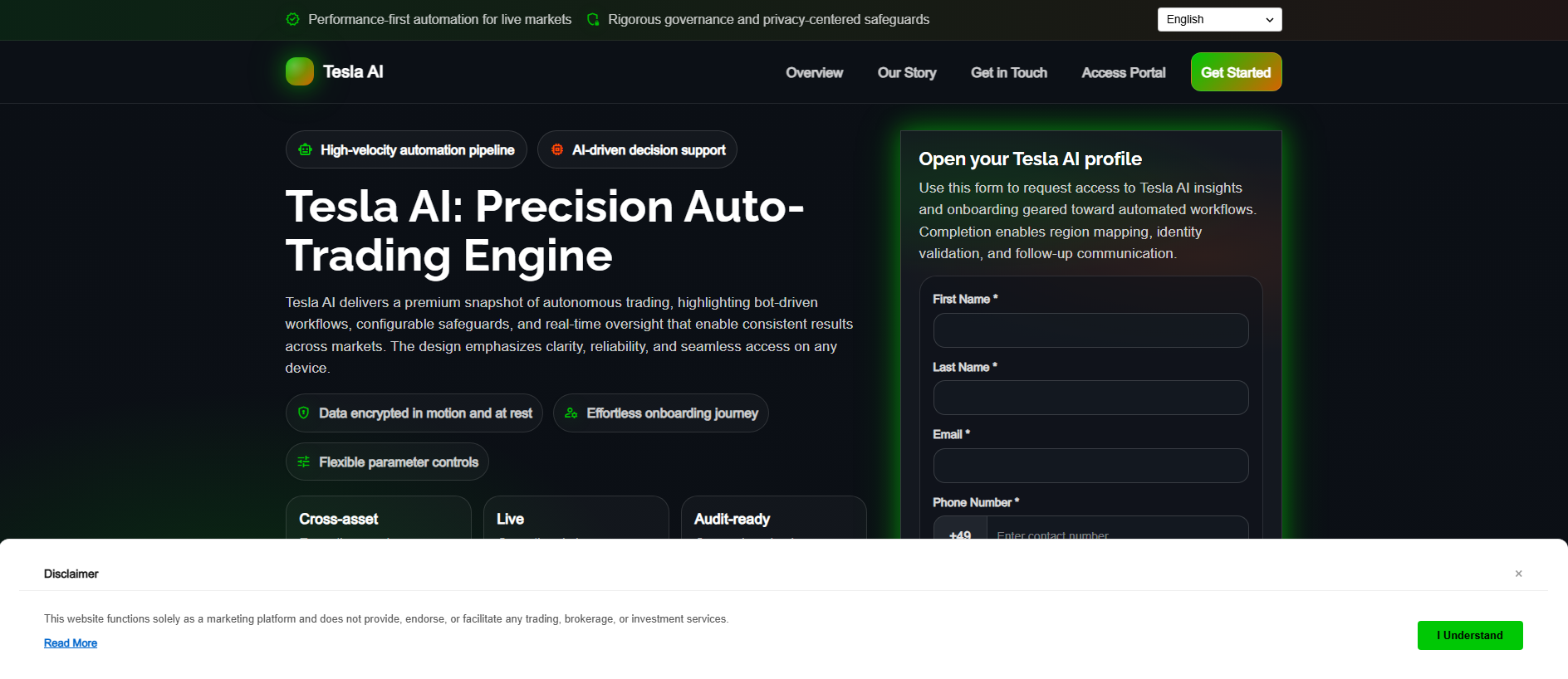Click the Tesla AI: Precision Auto-Trading Engine headline
The width and height of the screenshot is (1568, 679).
pos(545,231)
